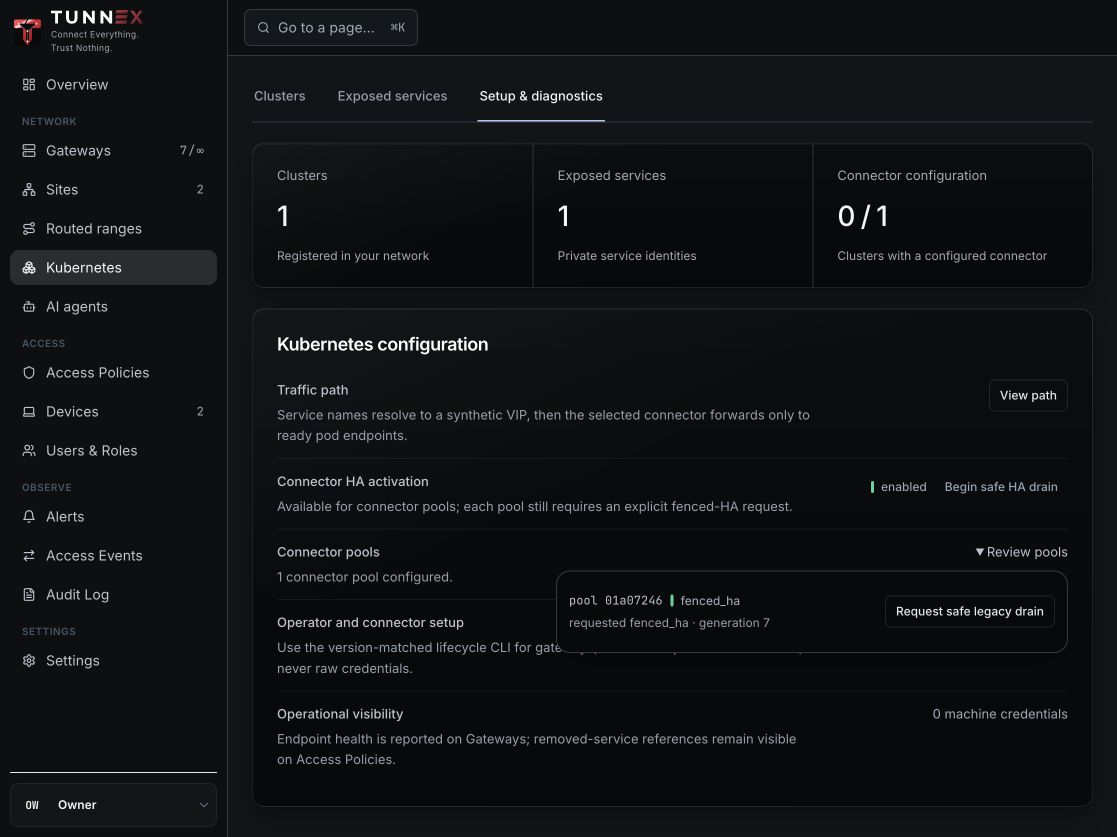Click the Alerts bell icon

click(28, 516)
